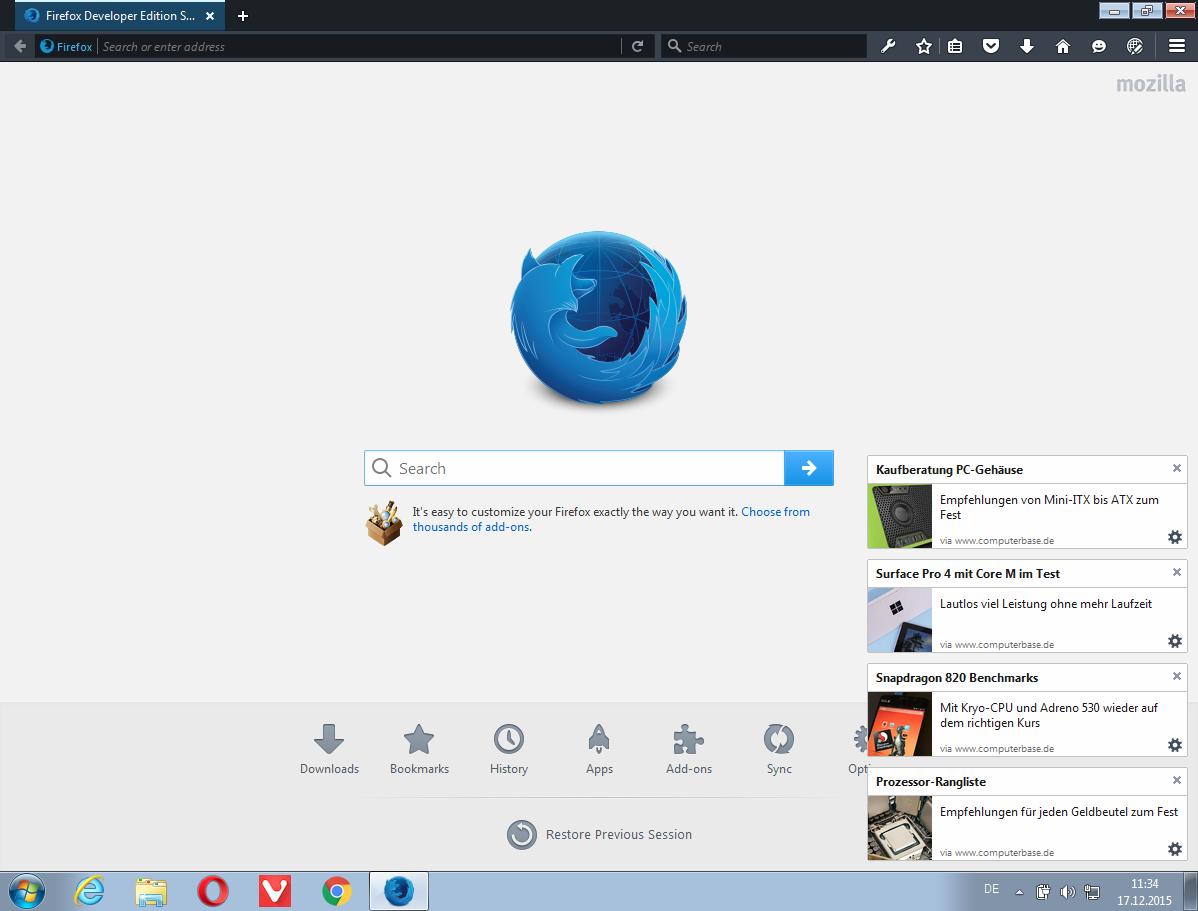Open History from the start page

509,749
